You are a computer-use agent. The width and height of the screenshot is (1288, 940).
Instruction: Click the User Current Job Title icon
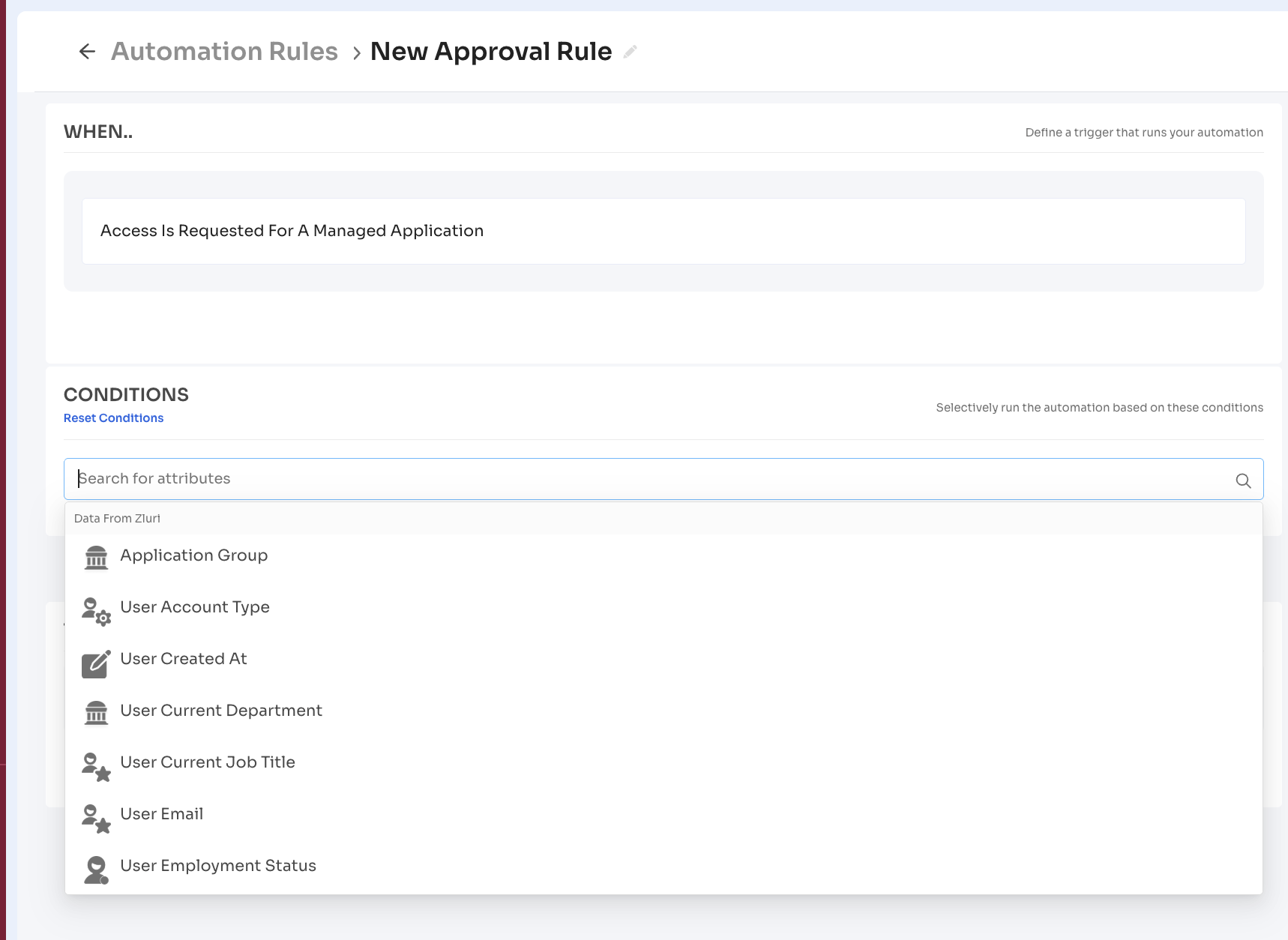coord(96,766)
